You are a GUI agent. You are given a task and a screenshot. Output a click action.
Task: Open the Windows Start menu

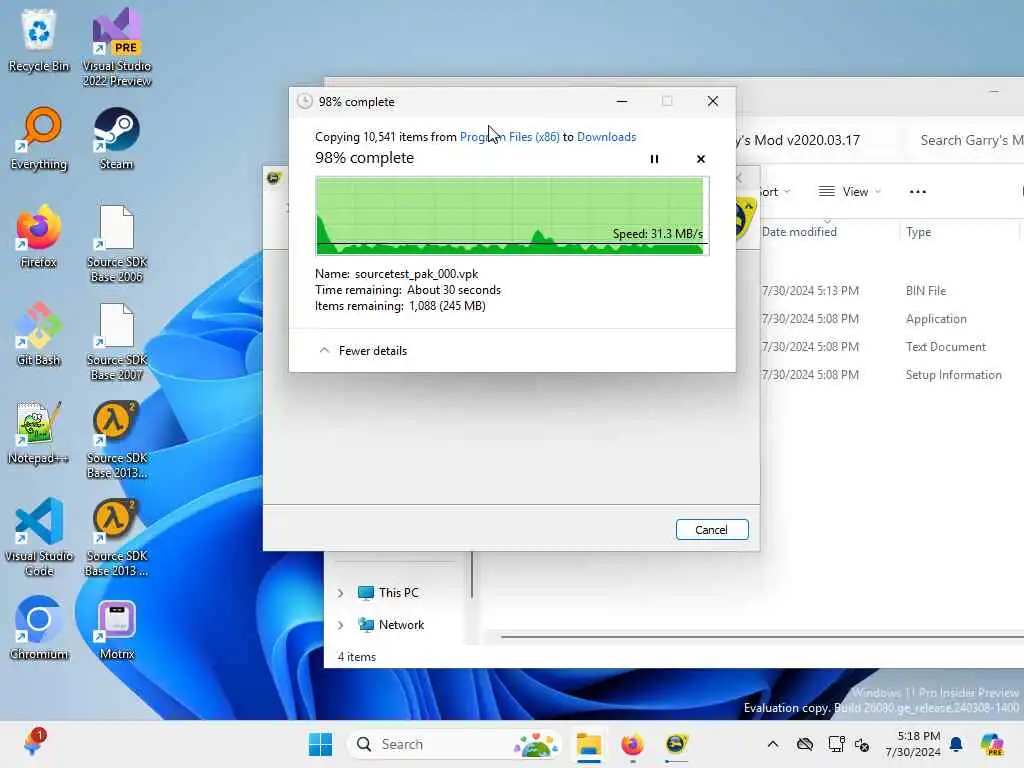tap(320, 744)
